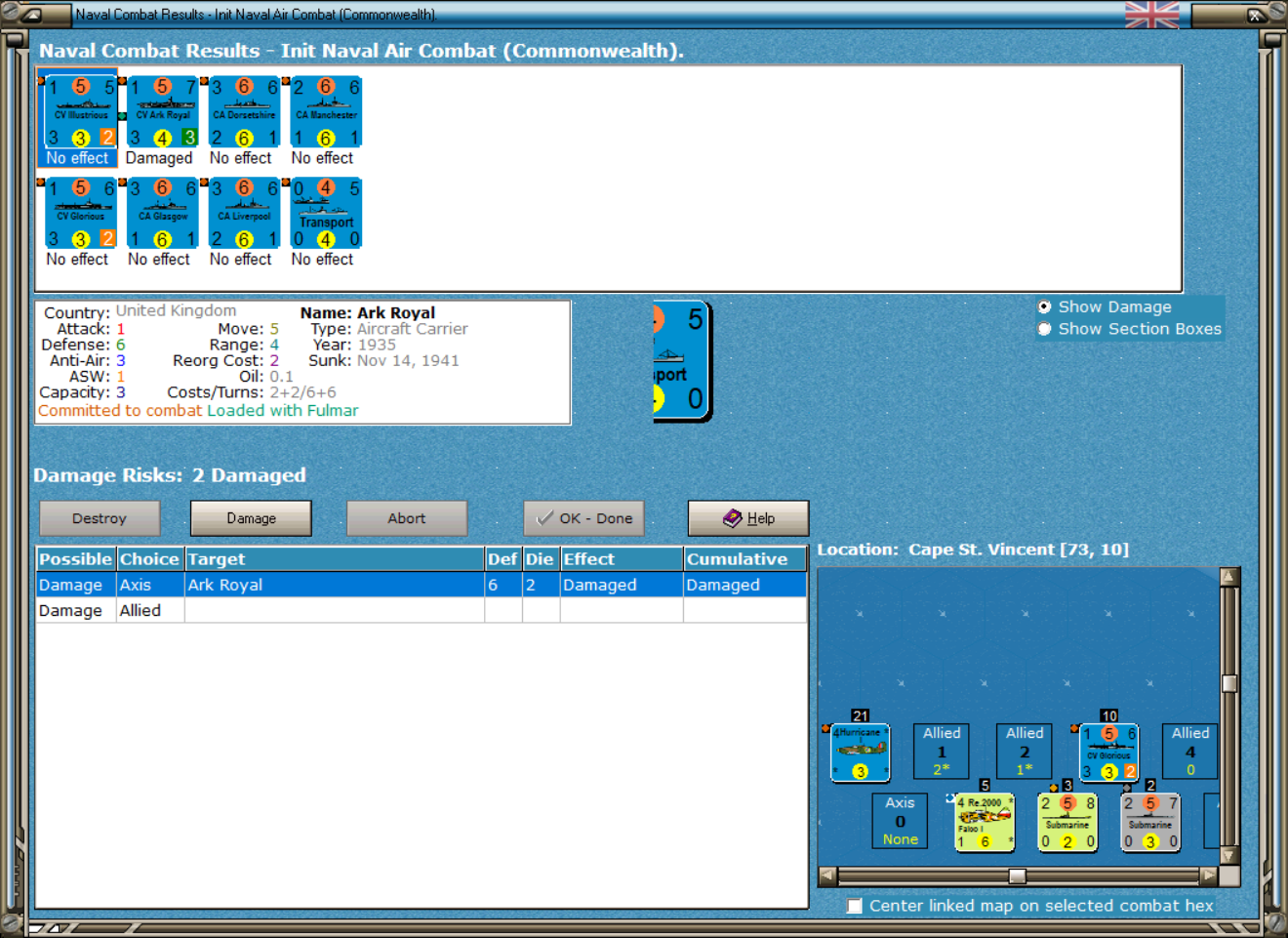Choose the Transport ship counter in the results list
This screenshot has width=1288, height=938.
[x=327, y=214]
